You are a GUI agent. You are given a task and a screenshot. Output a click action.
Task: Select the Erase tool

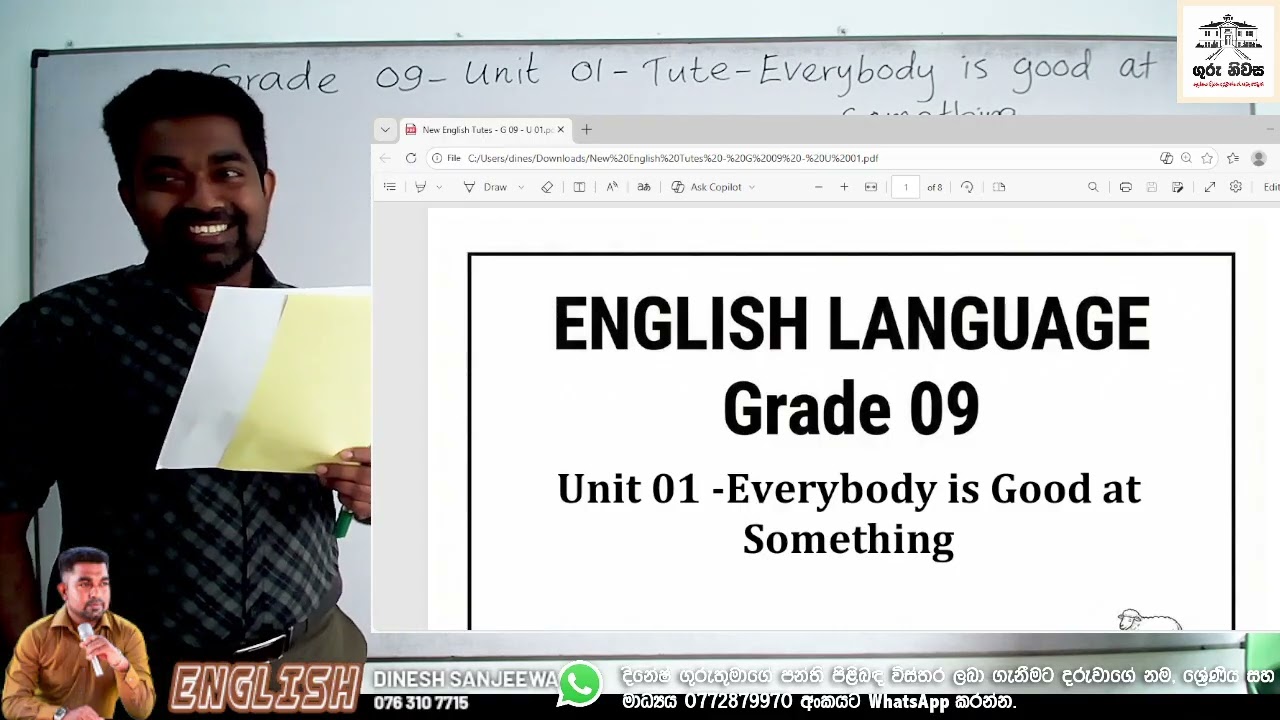point(547,187)
